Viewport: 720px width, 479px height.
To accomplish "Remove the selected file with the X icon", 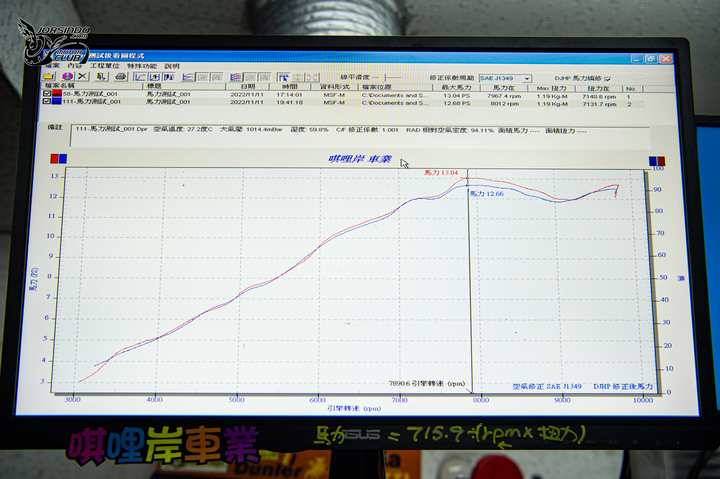I will tap(83, 76).
